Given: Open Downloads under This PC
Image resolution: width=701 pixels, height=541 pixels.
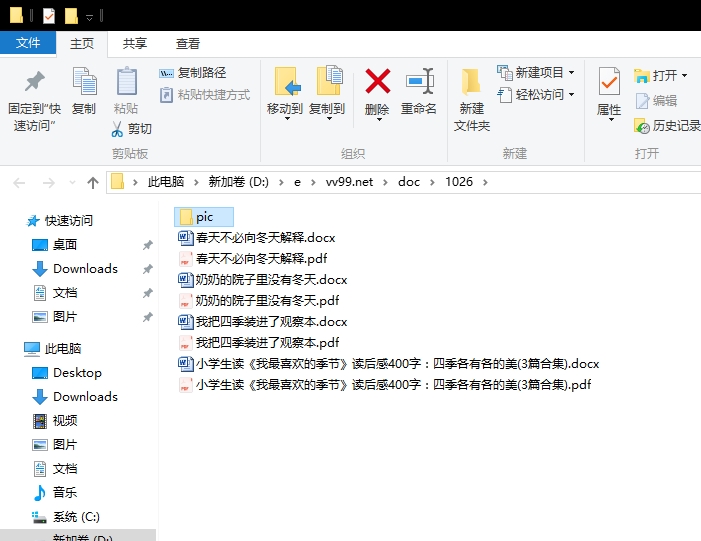Looking at the screenshot, I should point(75,397).
